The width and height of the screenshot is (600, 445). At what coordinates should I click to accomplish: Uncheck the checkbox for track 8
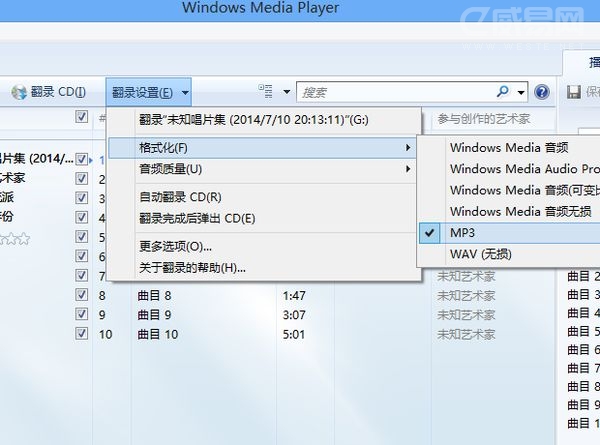pyautogui.click(x=82, y=295)
